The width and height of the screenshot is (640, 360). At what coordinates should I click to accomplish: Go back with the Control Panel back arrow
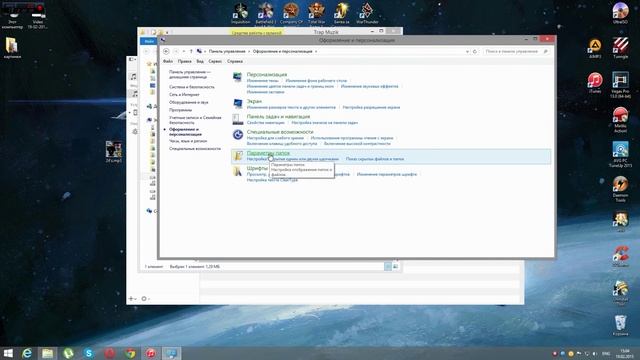point(166,51)
